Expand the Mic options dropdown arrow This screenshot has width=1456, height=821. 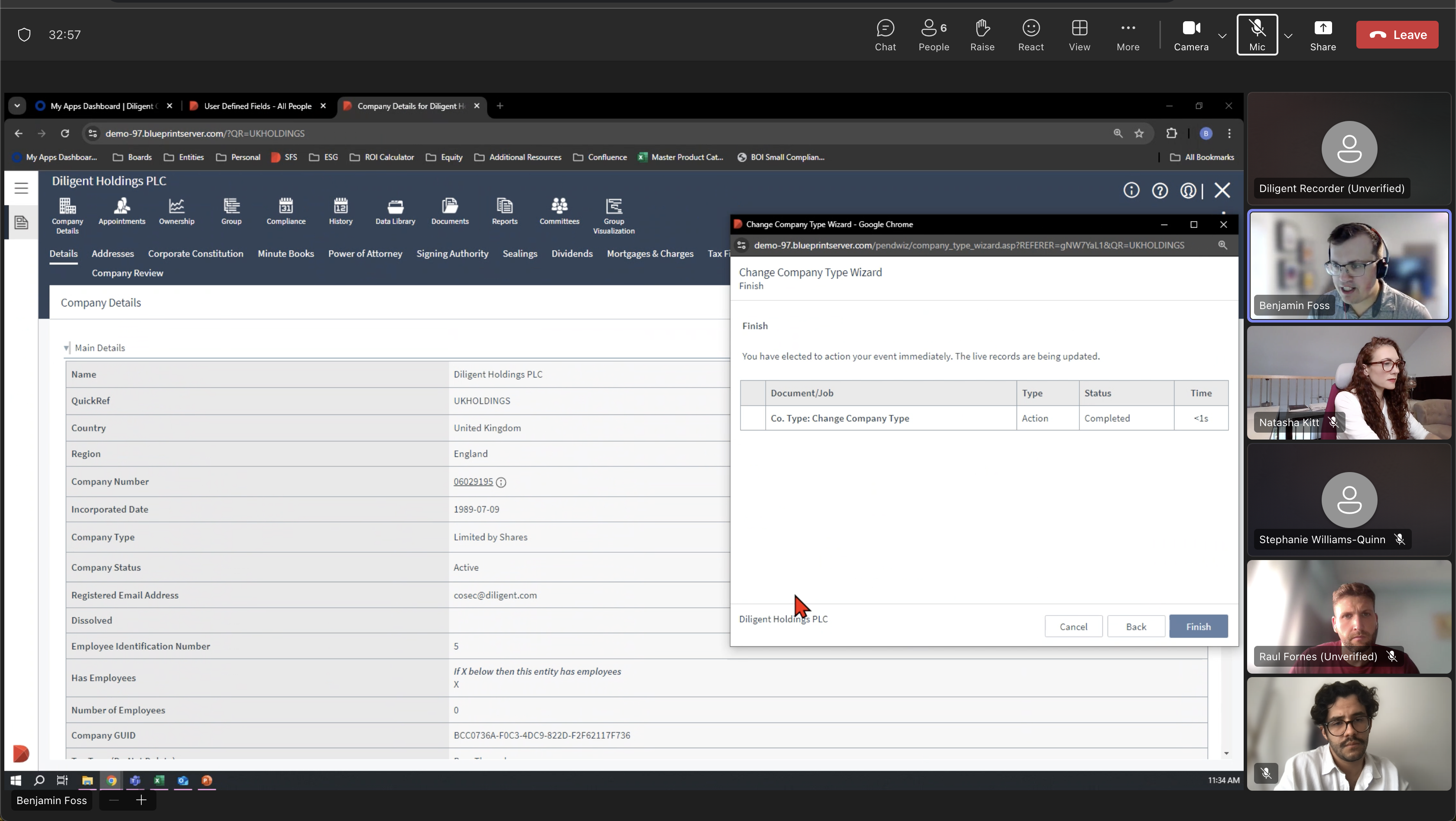1288,36
